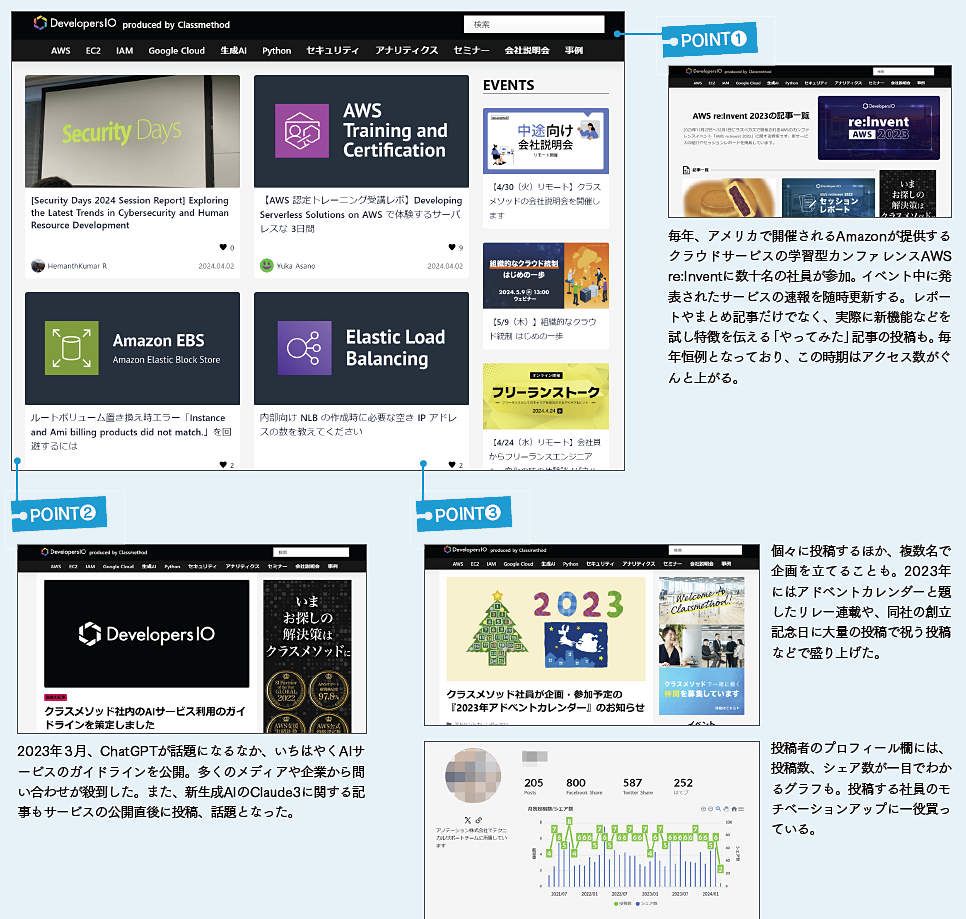Select IAM in the large screenshot's navigation bar
This screenshot has width=966, height=919.
click(124, 51)
